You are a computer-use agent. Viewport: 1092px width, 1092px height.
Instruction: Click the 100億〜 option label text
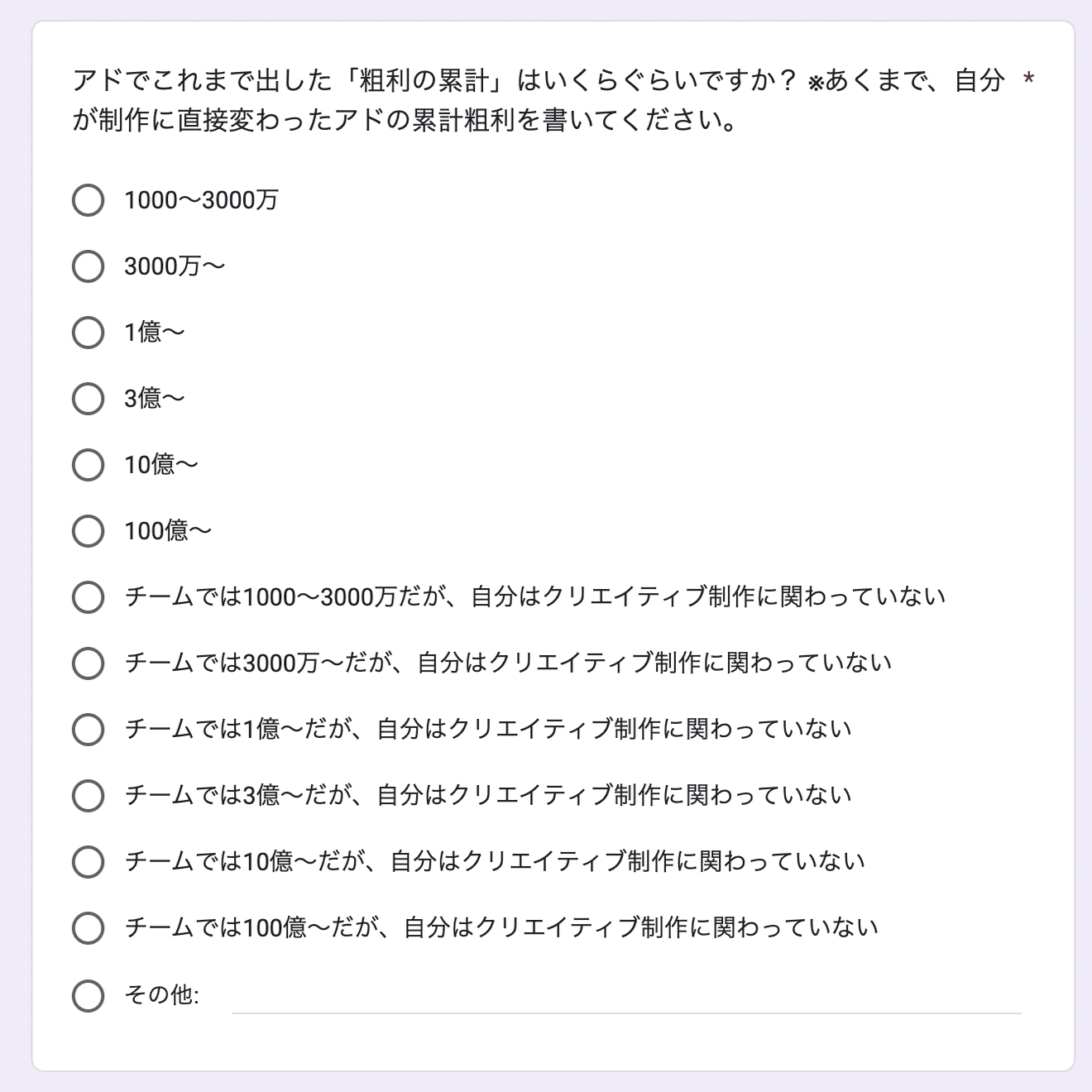click(x=168, y=531)
